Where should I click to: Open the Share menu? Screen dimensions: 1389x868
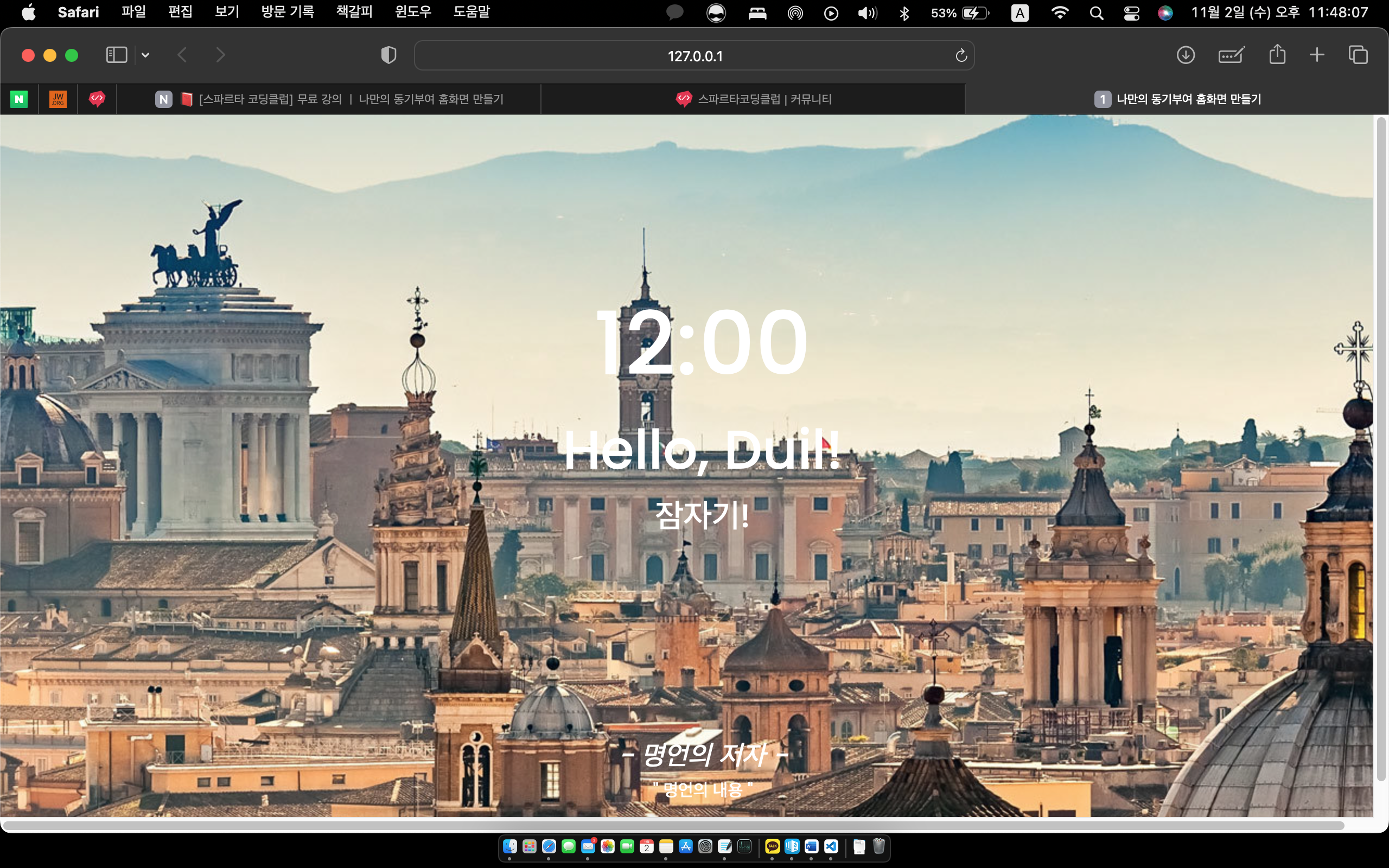tap(1277, 55)
